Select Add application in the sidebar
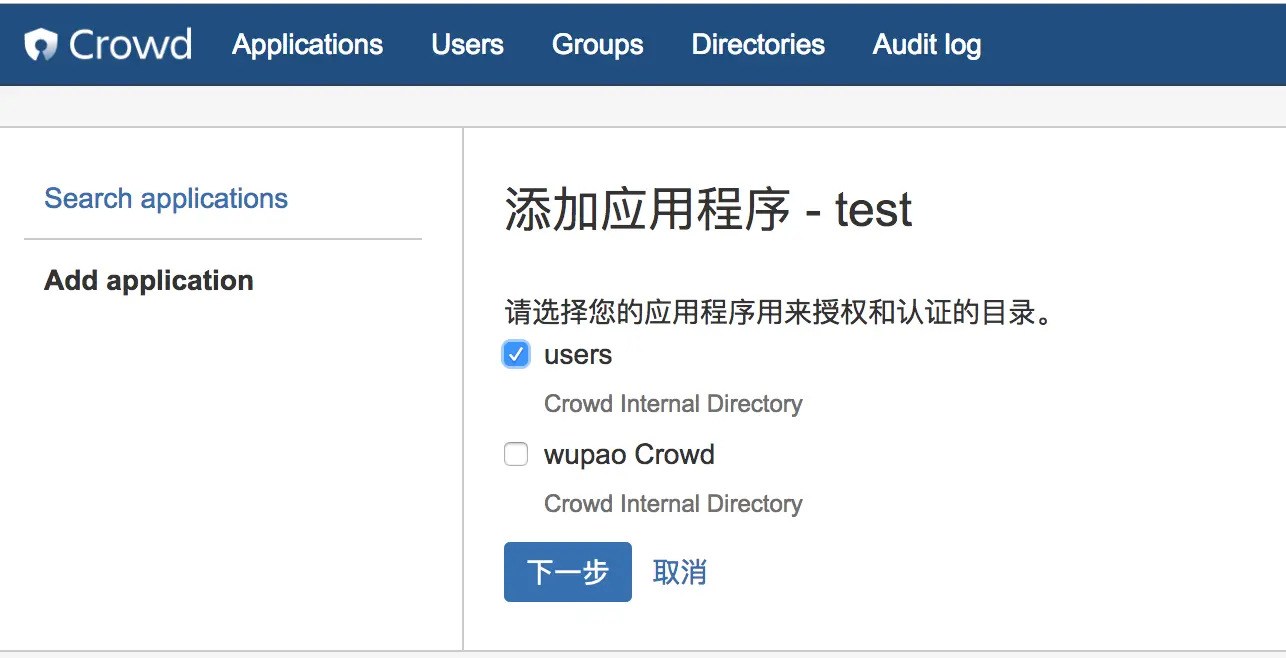The image size is (1286, 658). (149, 280)
